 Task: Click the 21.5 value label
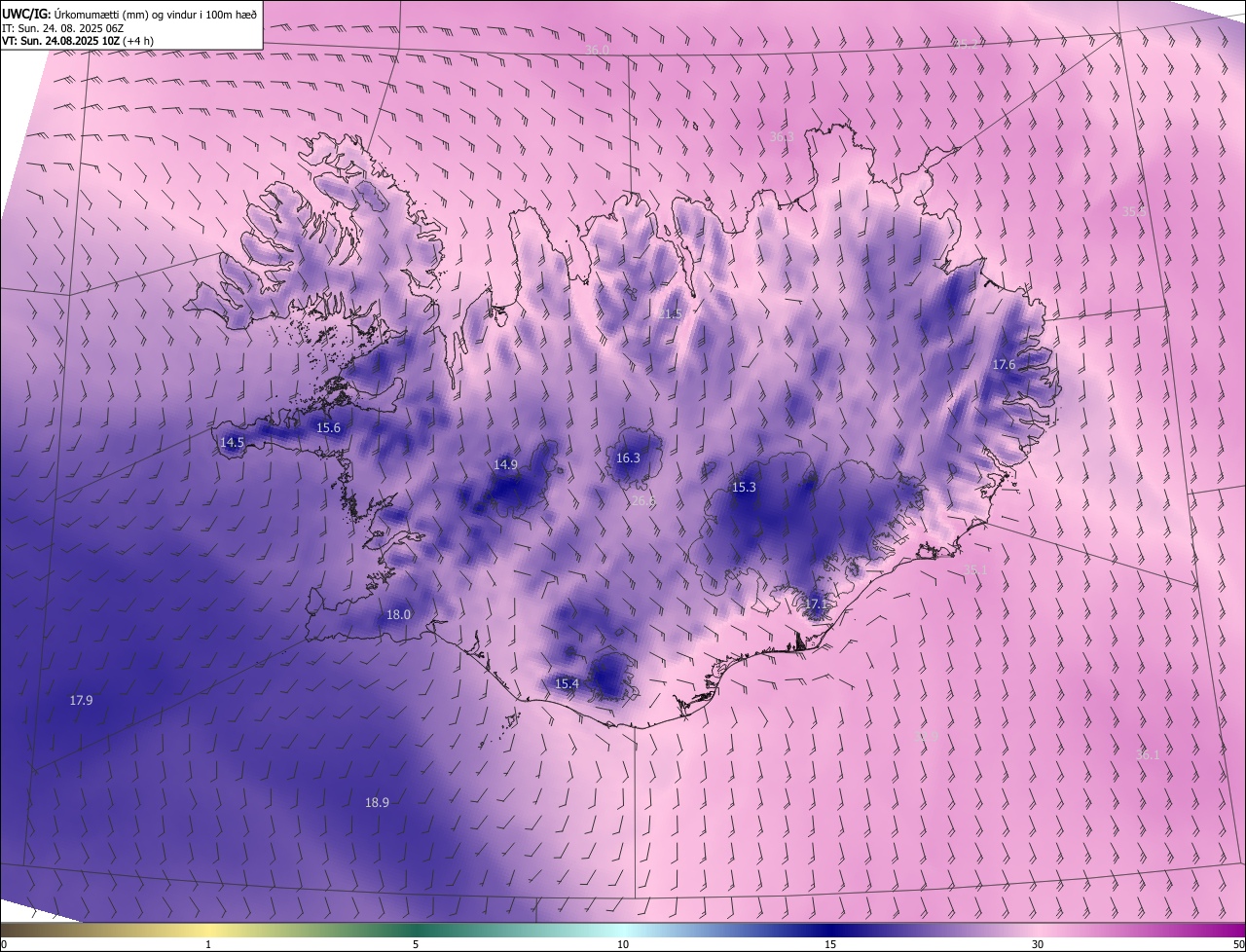click(670, 314)
